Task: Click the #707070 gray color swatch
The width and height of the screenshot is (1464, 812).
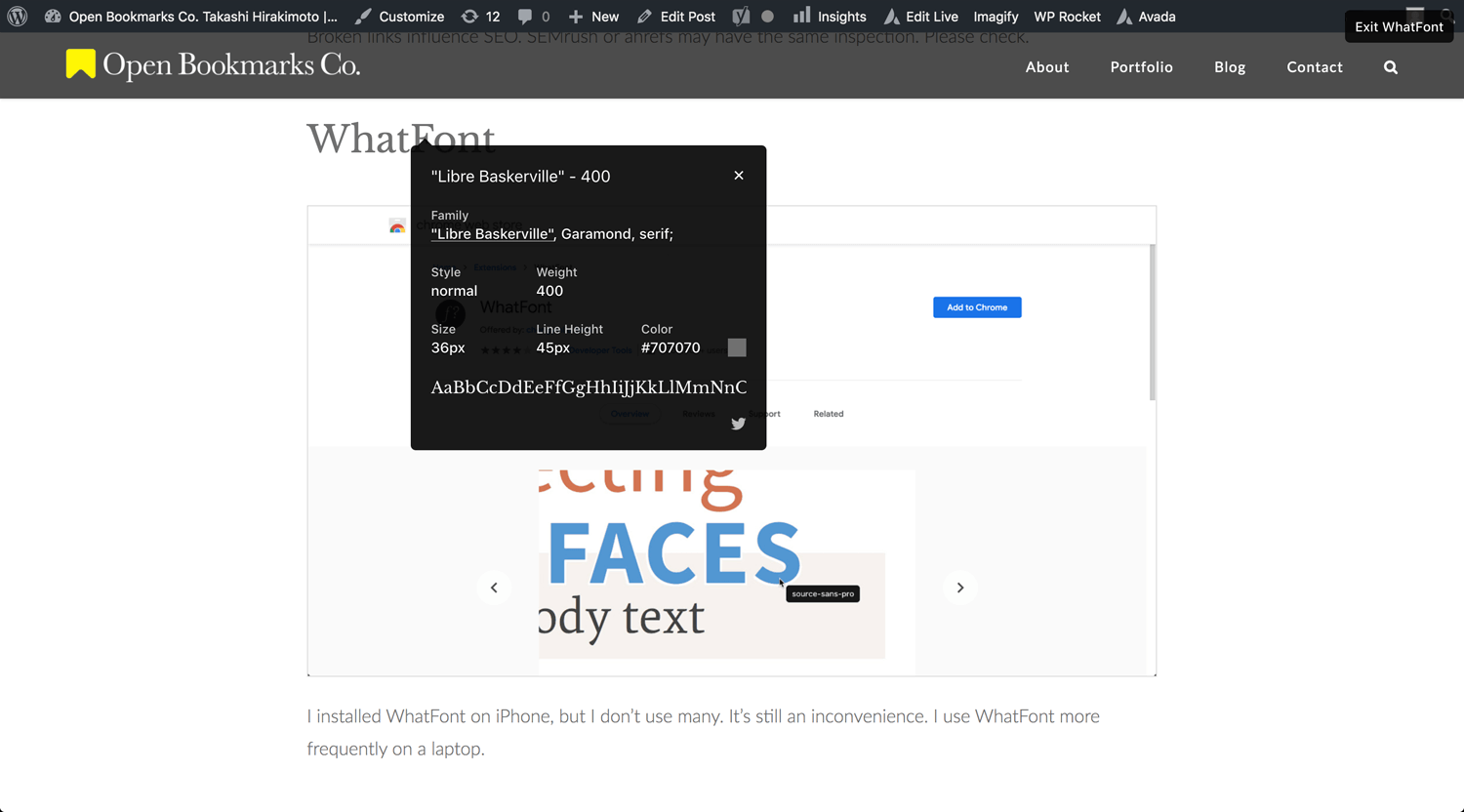Action: pyautogui.click(x=737, y=347)
